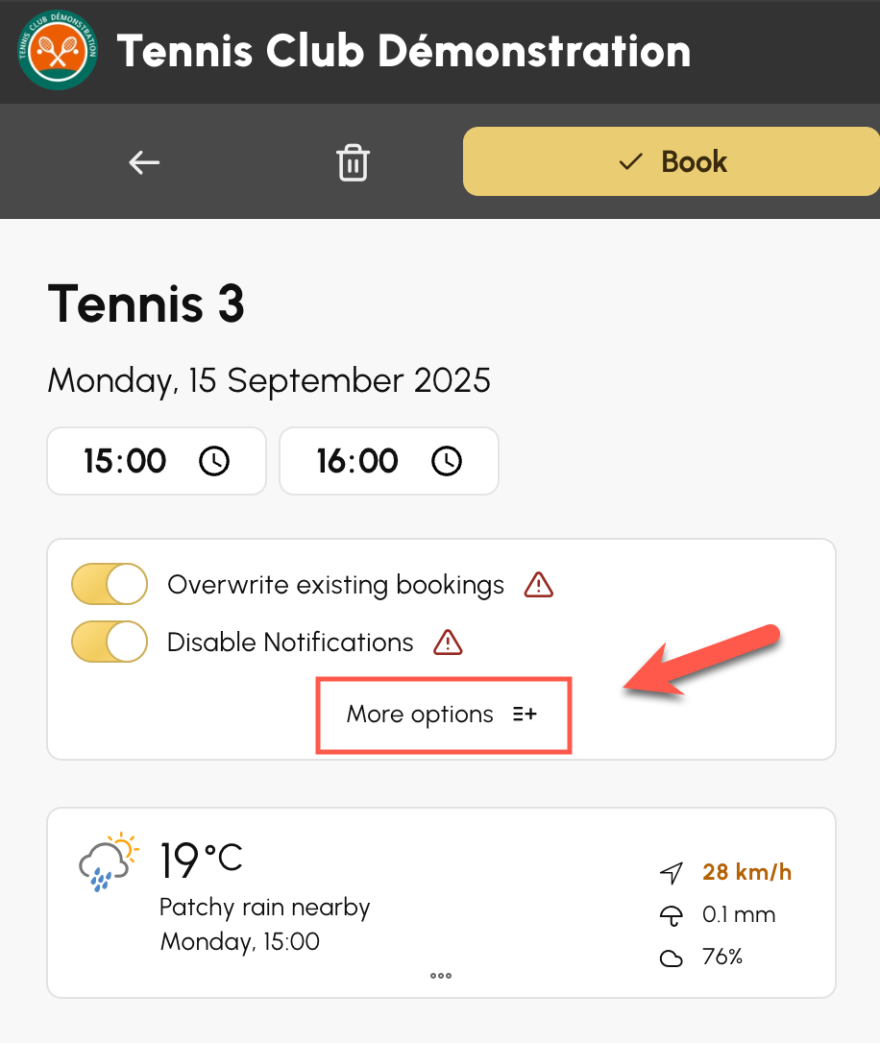The height and width of the screenshot is (1043, 880).
Task: Click warning triangle next to Overwrite existing bookings
Action: coord(538,585)
